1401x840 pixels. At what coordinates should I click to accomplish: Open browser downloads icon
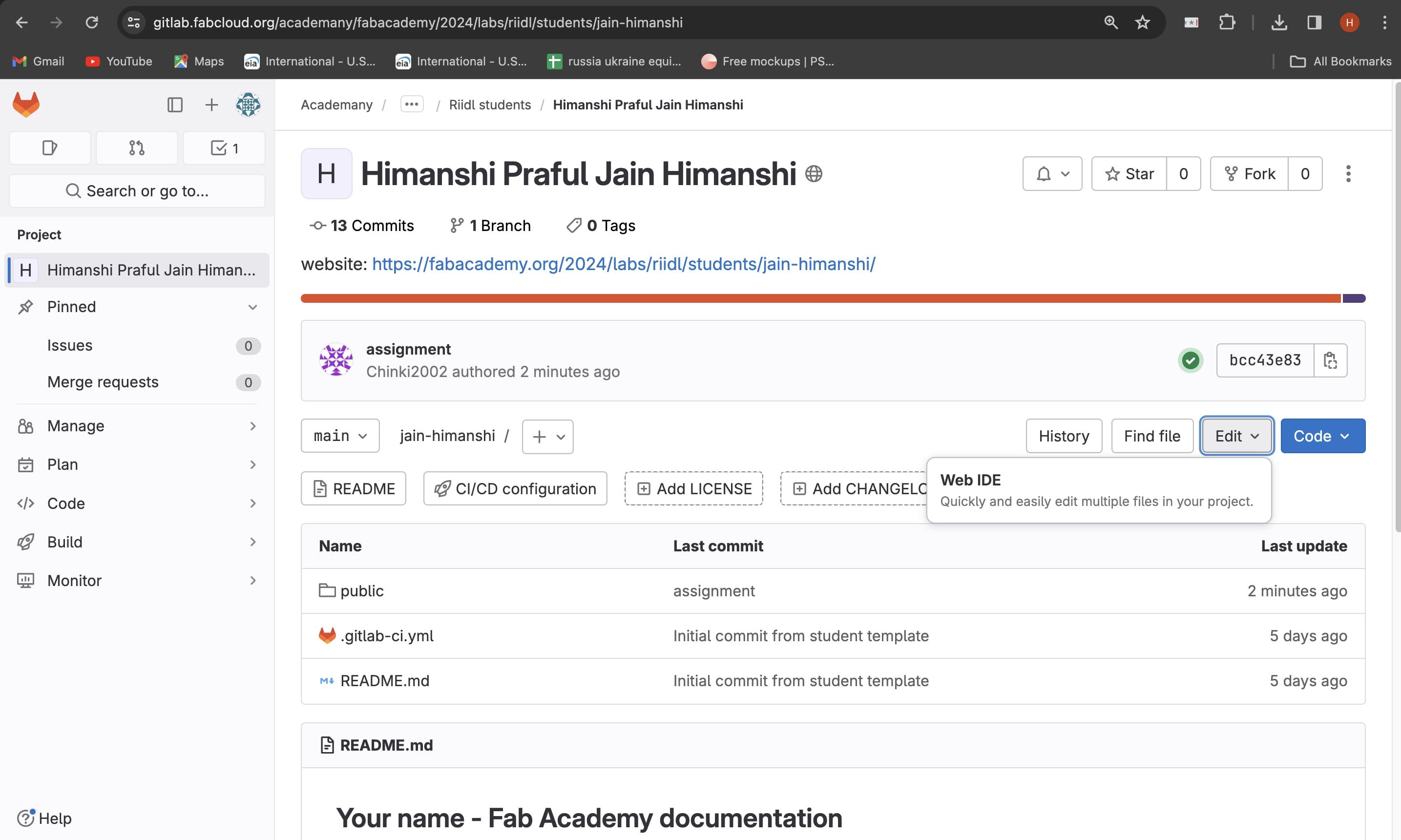pyautogui.click(x=1279, y=22)
